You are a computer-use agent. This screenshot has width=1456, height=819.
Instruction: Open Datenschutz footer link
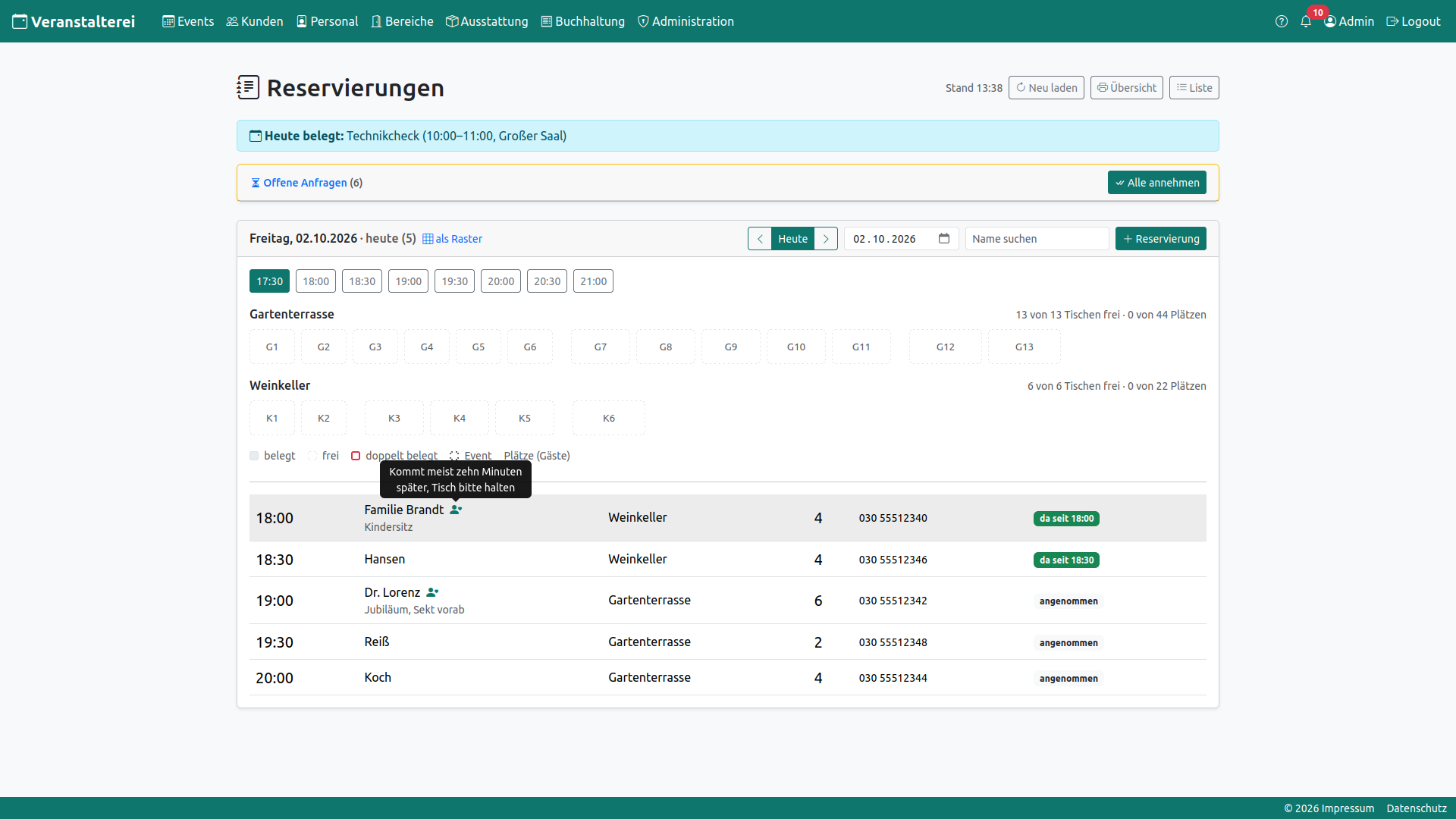[1417, 808]
